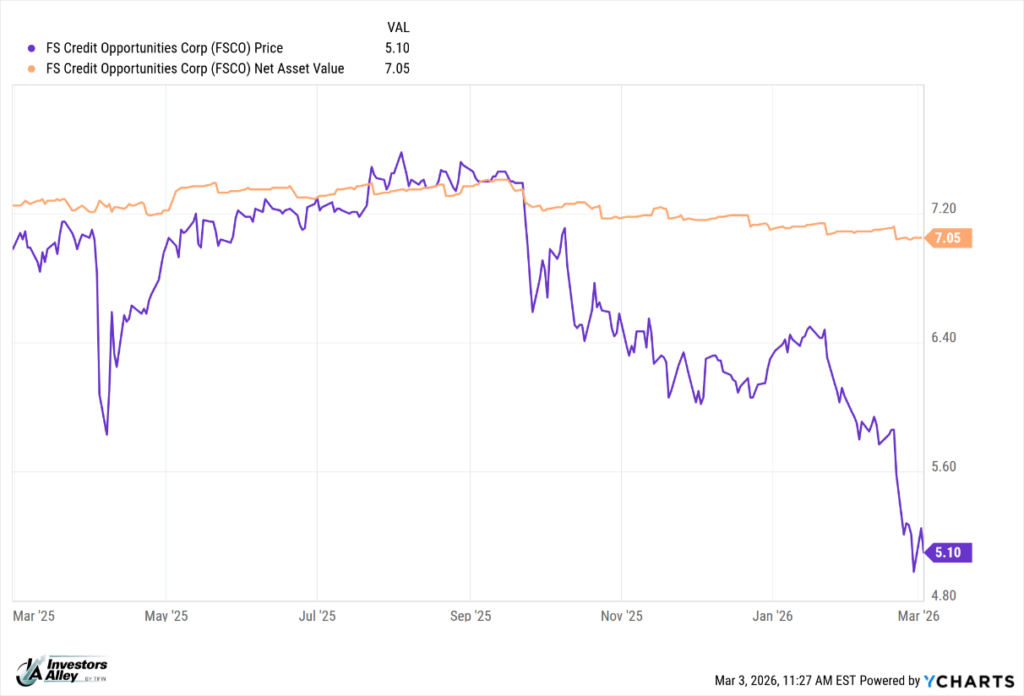The height and width of the screenshot is (696, 1024).
Task: Click the Sep '25 x-axis label
Action: (x=471, y=616)
